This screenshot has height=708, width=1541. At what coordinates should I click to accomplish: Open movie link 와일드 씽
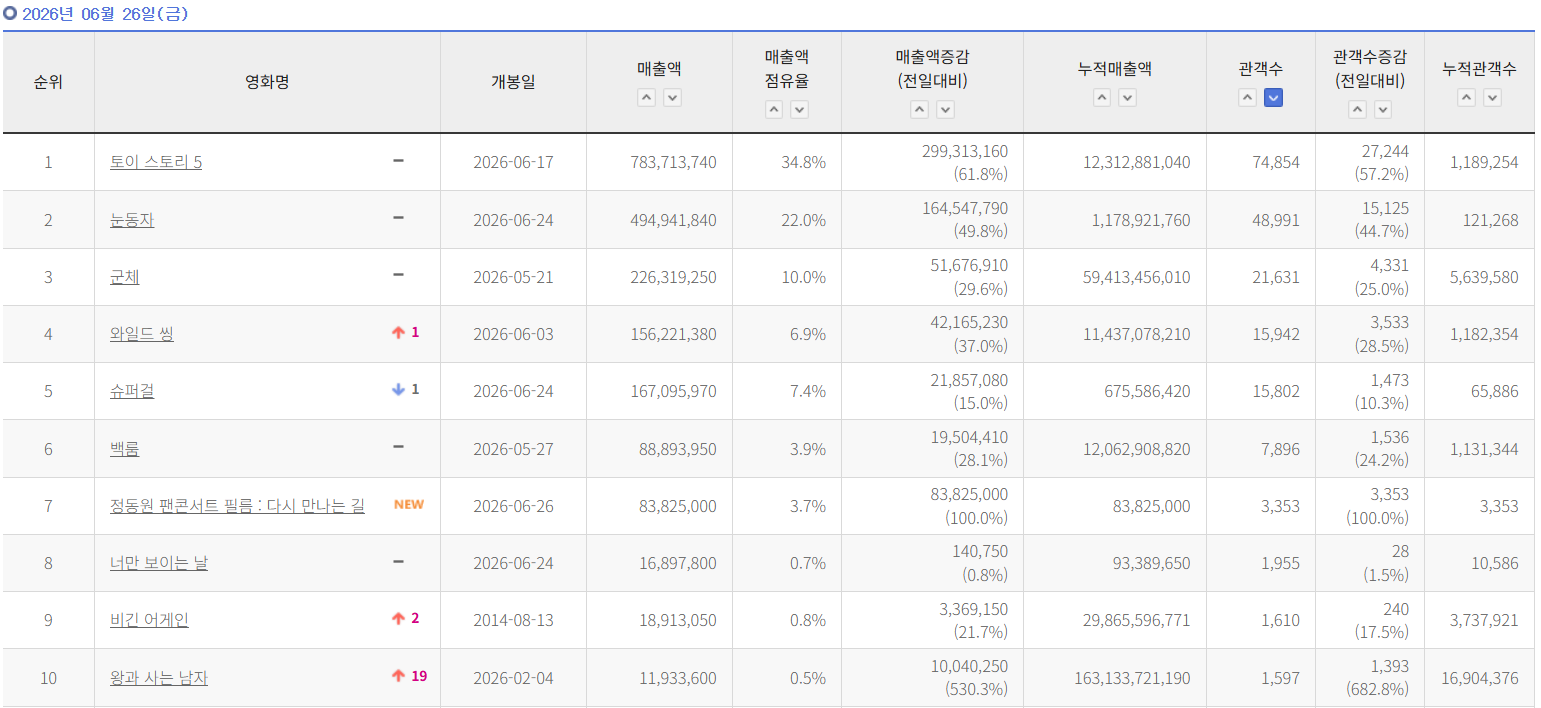point(142,334)
